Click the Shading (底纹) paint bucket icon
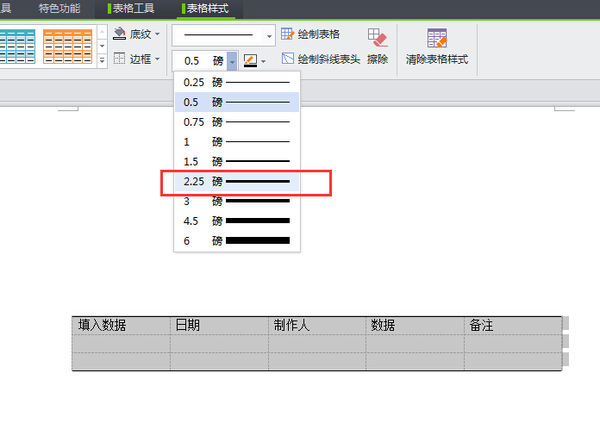This screenshot has width=600, height=448. point(120,35)
